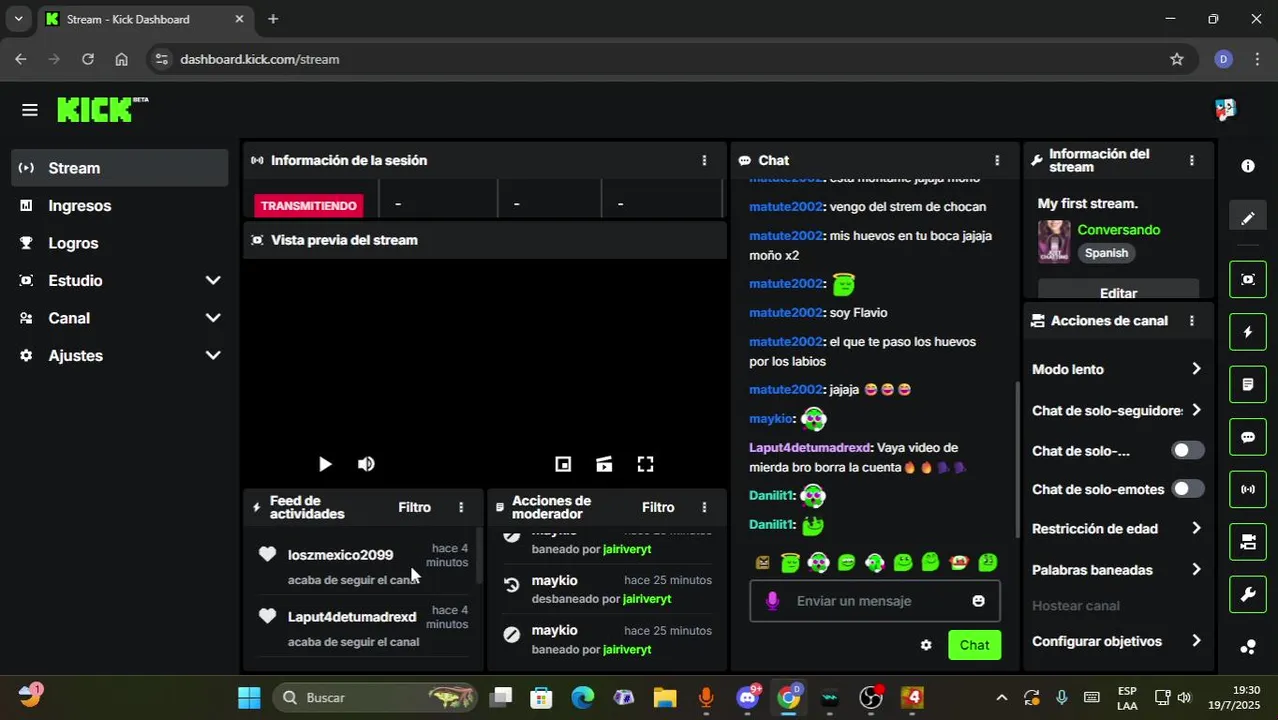Toggle the channel actions widget icon in sidebar

pyautogui.click(x=1248, y=542)
